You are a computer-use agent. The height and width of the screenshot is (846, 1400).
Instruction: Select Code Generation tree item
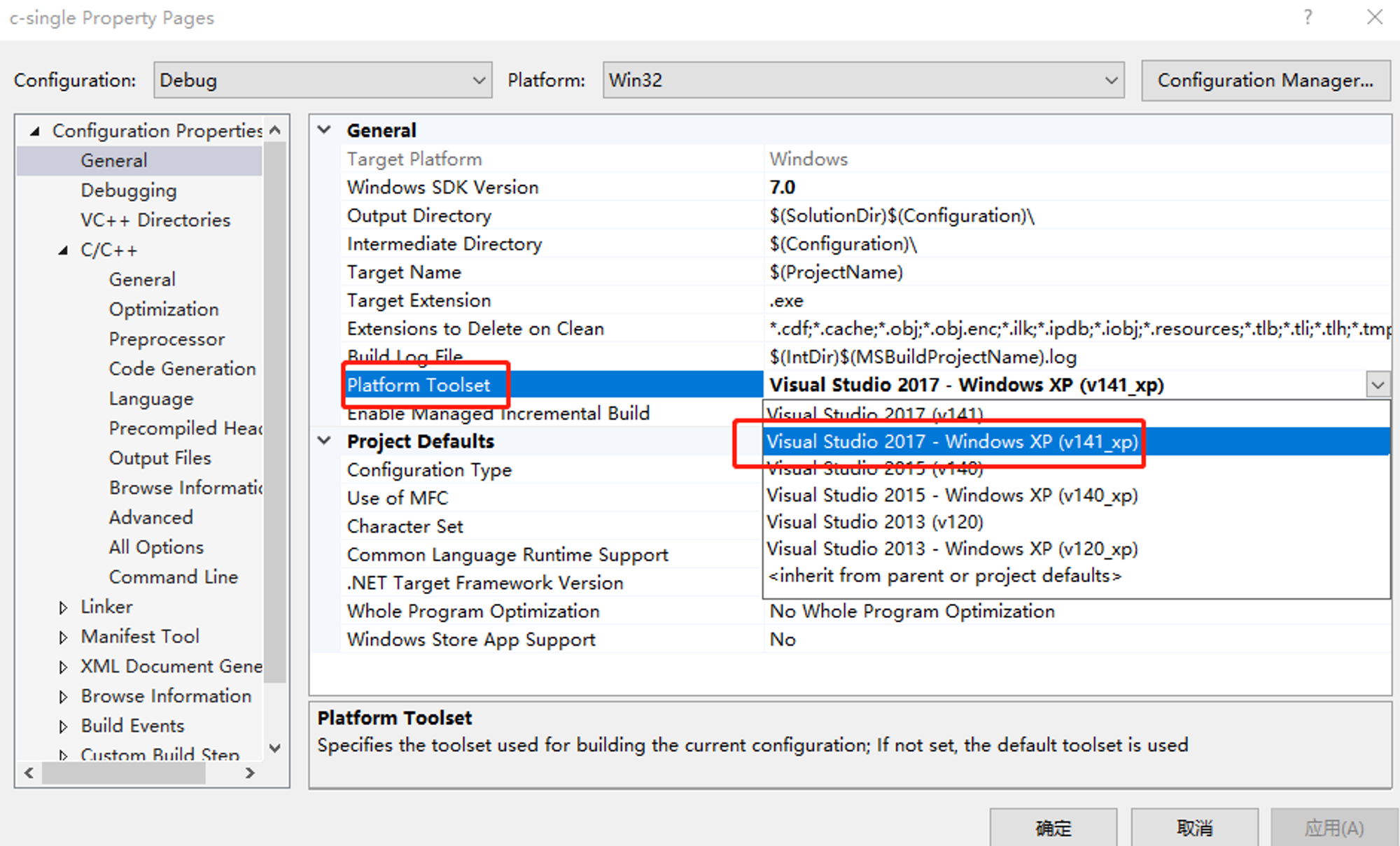(x=182, y=369)
